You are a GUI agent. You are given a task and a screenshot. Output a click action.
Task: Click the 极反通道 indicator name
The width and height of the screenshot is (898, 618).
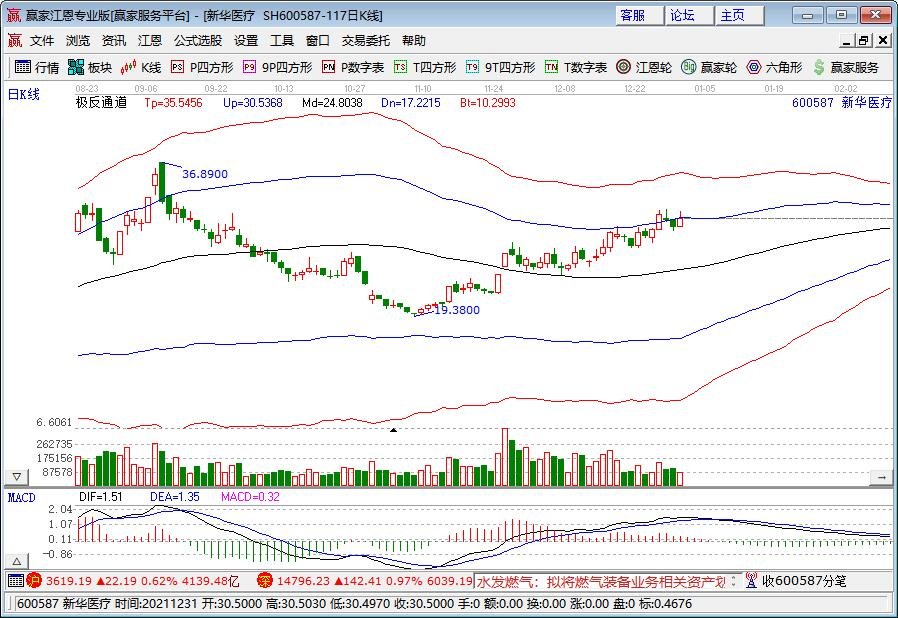coord(101,103)
